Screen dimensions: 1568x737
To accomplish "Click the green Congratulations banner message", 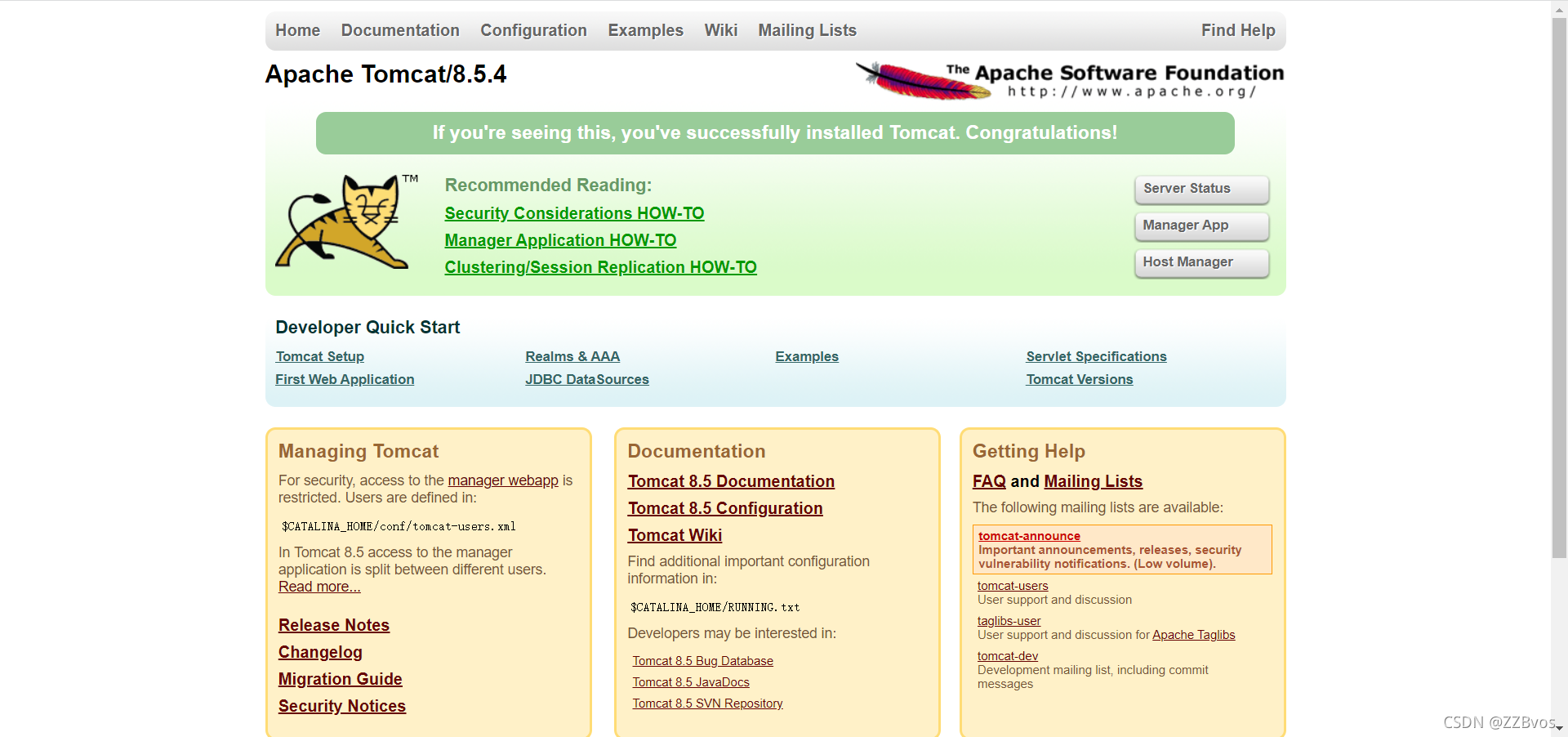I will point(775,133).
